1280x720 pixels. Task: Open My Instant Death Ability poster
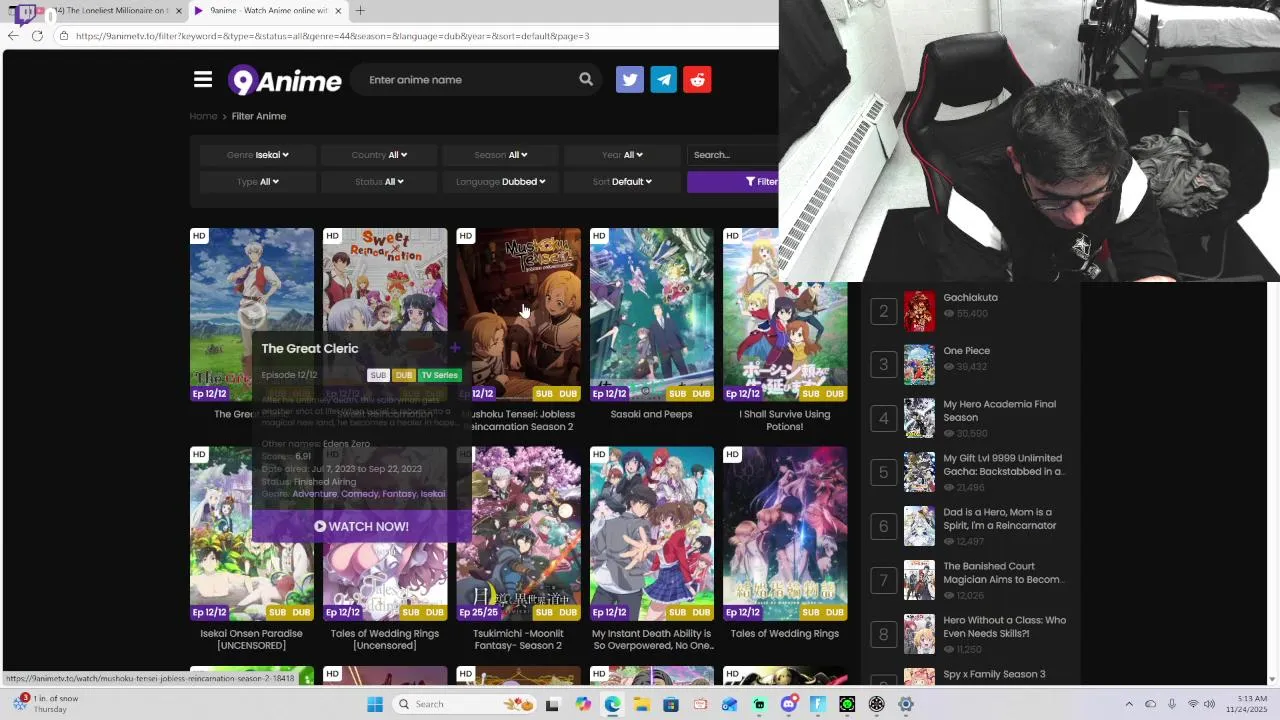tap(652, 533)
